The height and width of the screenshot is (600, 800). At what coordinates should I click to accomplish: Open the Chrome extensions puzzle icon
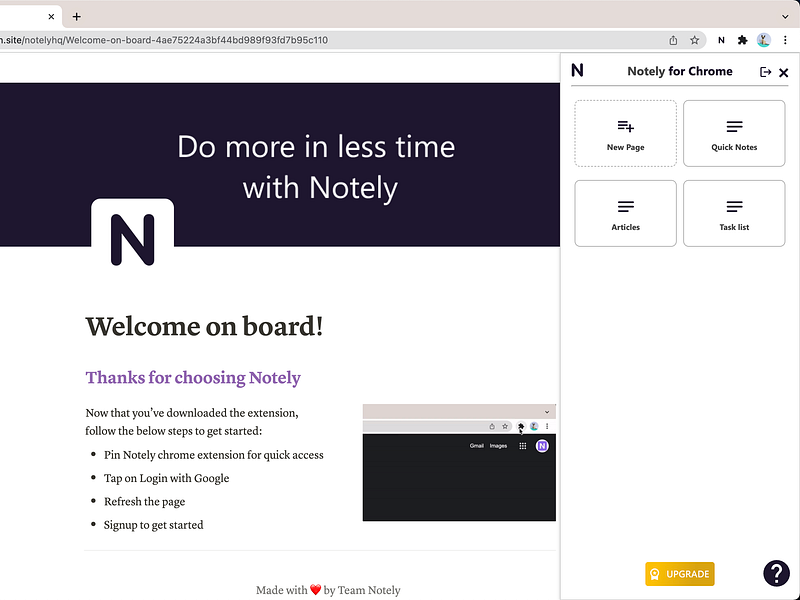pos(742,40)
